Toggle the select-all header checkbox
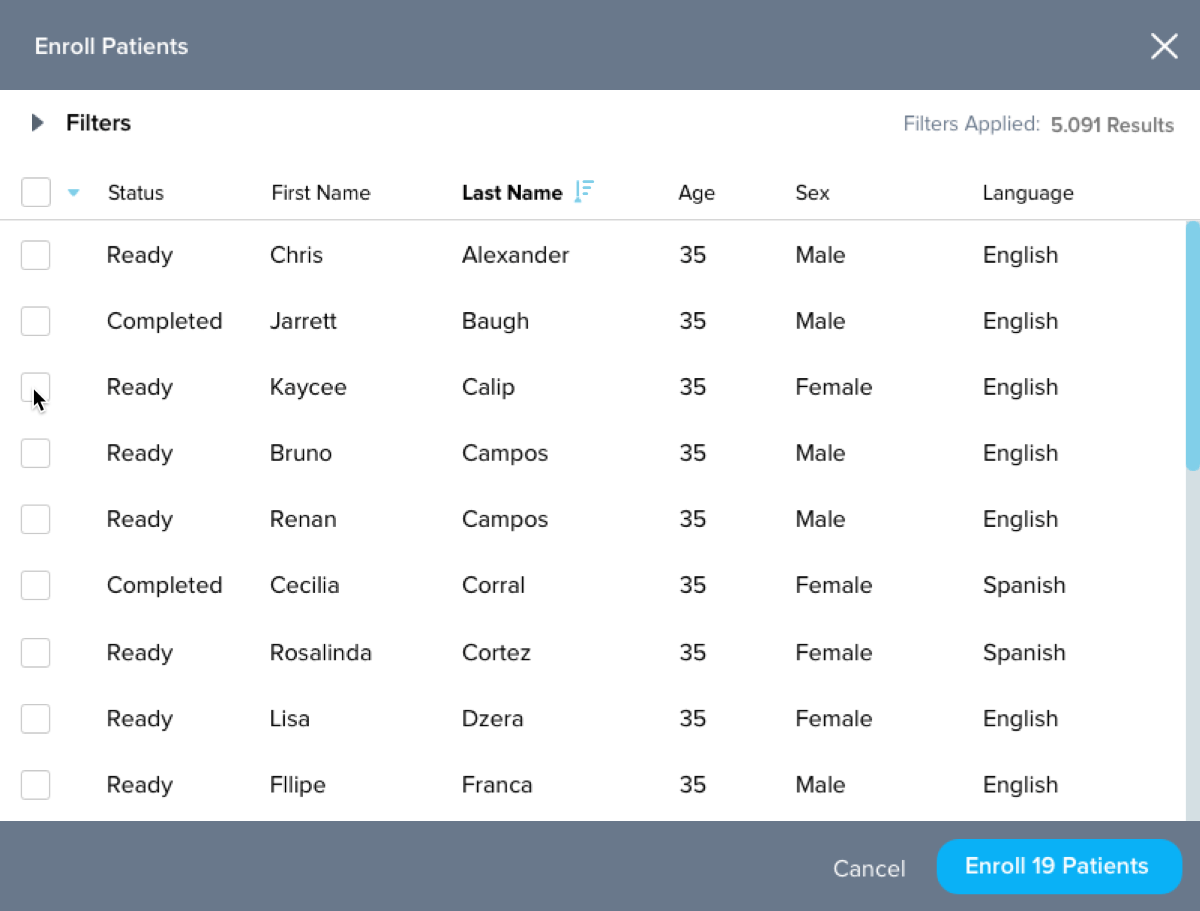 coord(36,192)
